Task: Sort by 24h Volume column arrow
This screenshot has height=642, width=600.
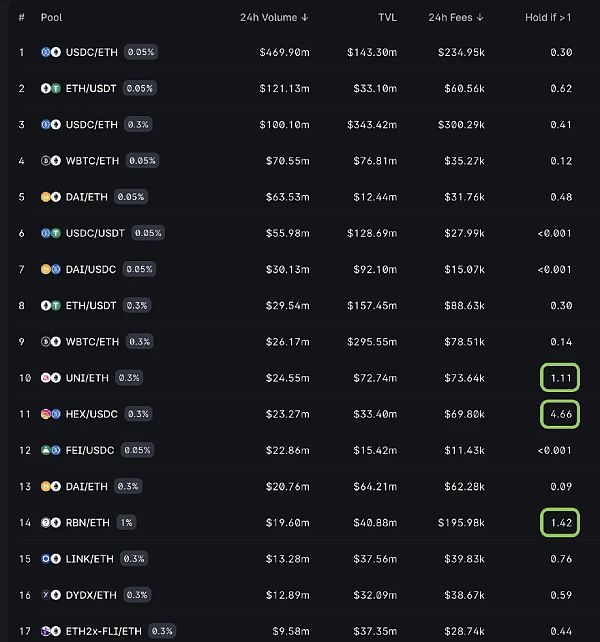Action: 305,17
